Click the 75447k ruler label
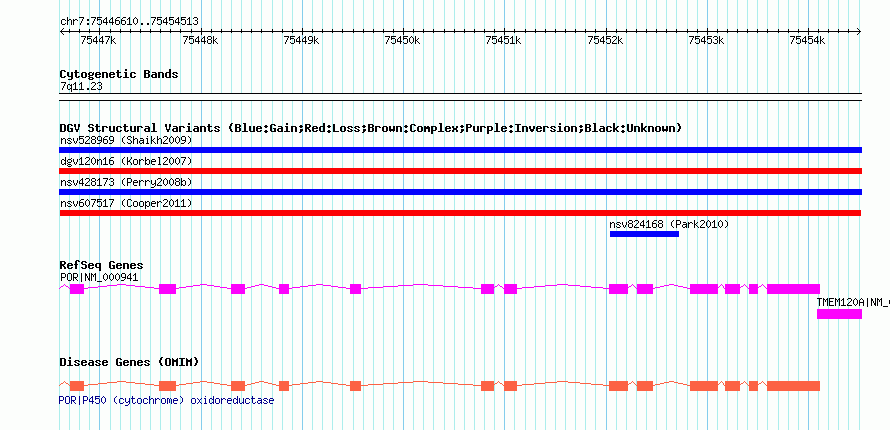 point(99,40)
